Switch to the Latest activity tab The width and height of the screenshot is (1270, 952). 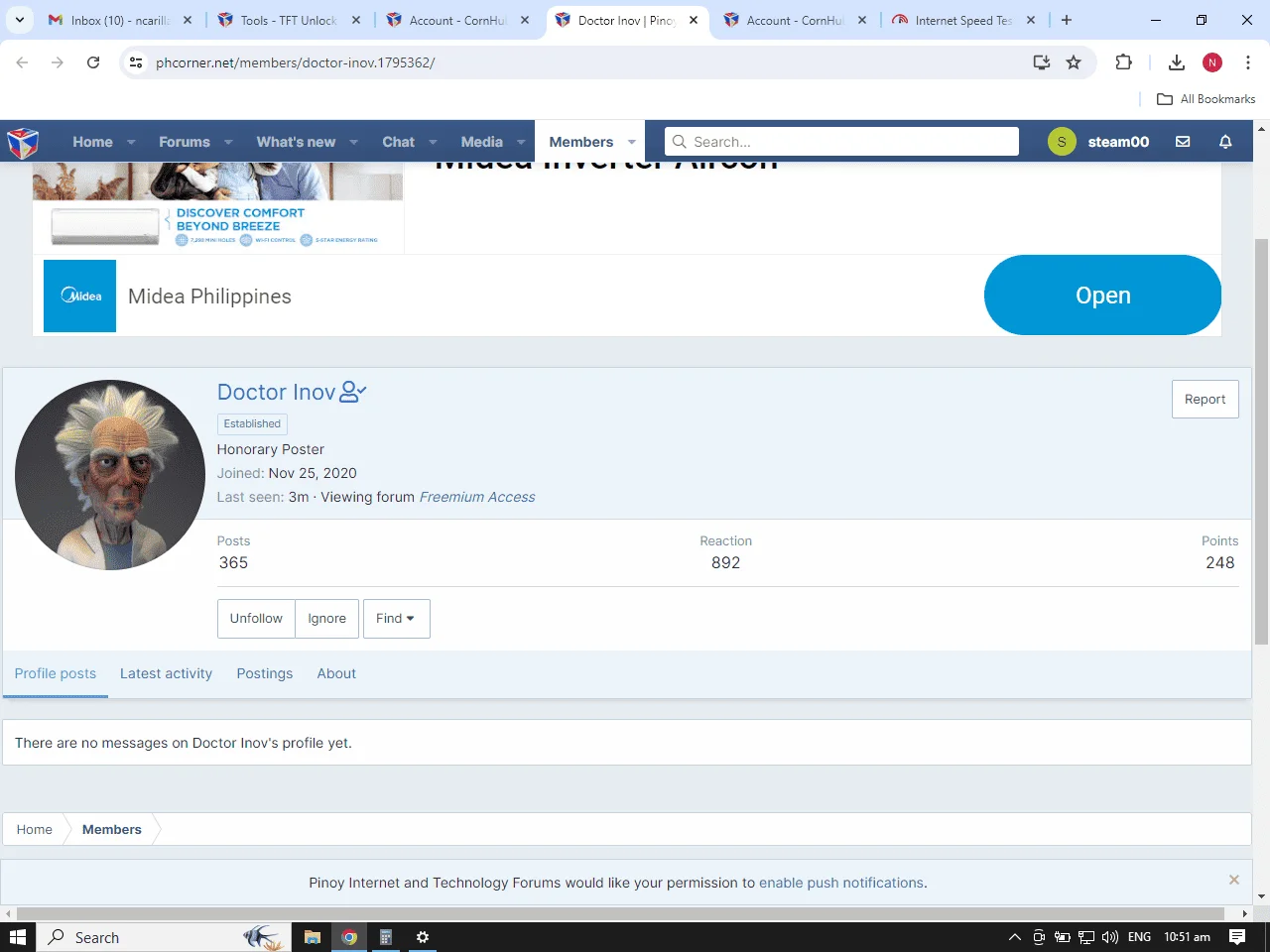coord(166,673)
